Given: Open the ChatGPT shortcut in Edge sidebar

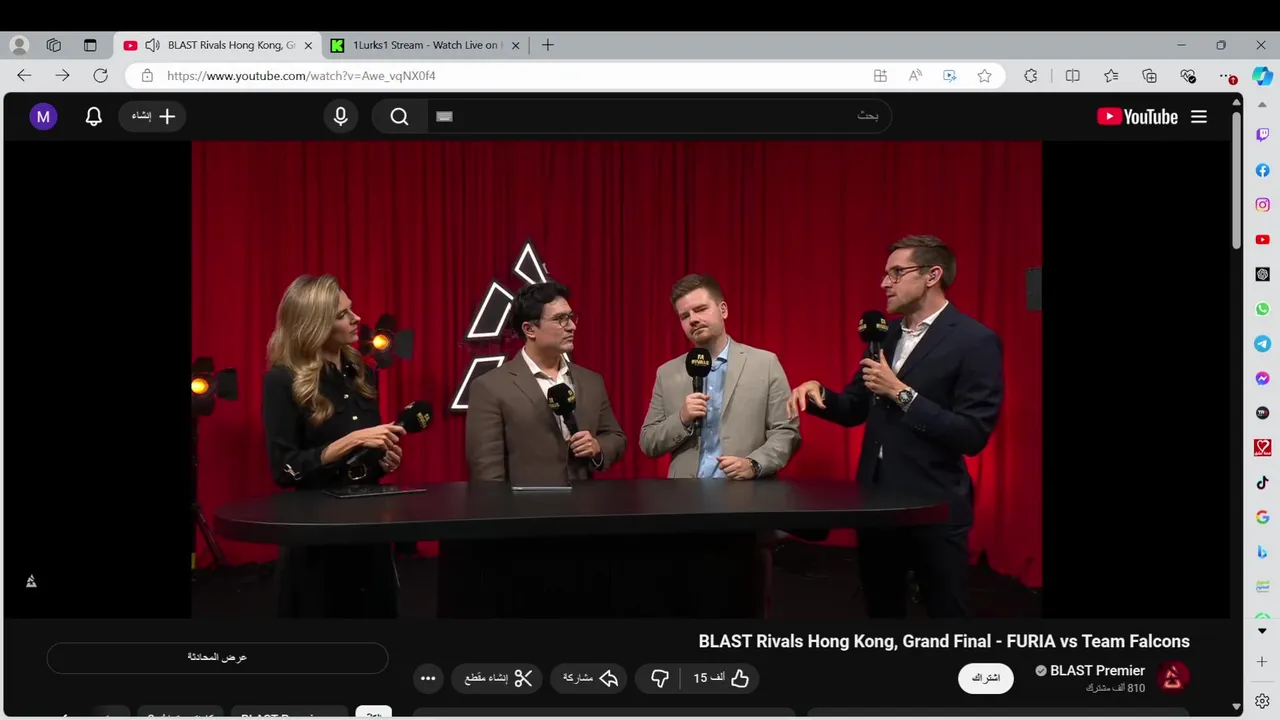Looking at the screenshot, I should pyautogui.click(x=1262, y=274).
